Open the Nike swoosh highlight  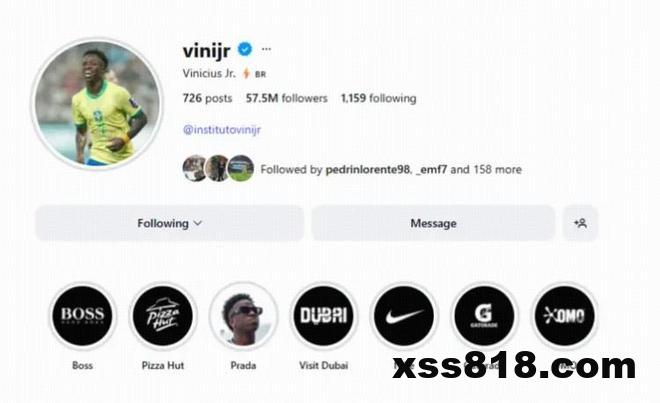click(x=404, y=316)
